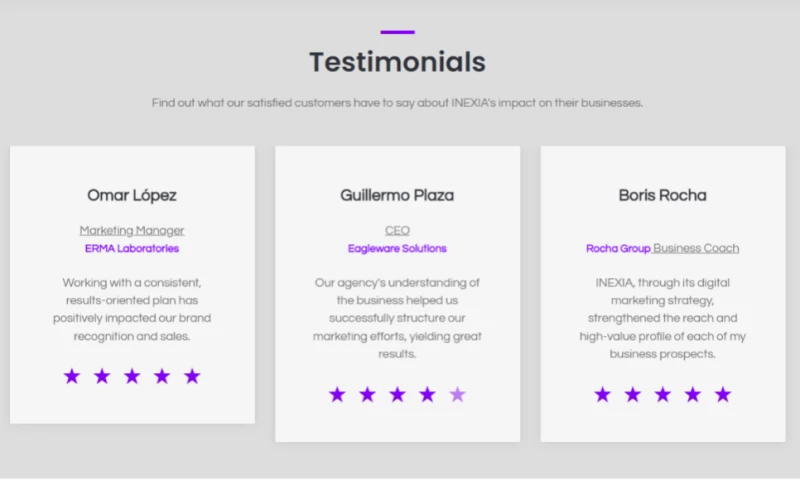Click the Marketing Manager underlined title
Screen dimensions: 800x480
132,230
